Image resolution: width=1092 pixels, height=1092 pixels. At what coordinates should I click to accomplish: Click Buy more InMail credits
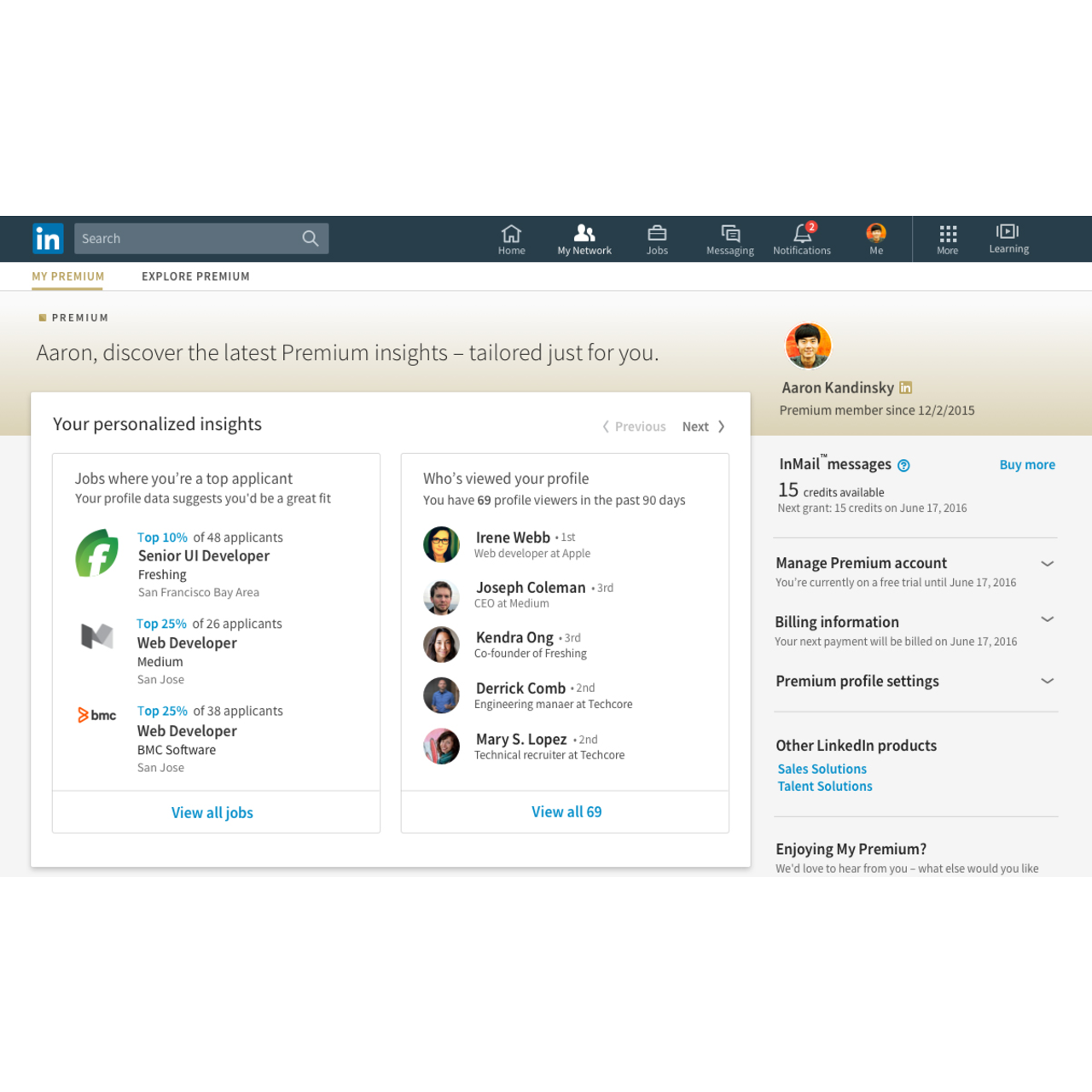click(x=1027, y=465)
